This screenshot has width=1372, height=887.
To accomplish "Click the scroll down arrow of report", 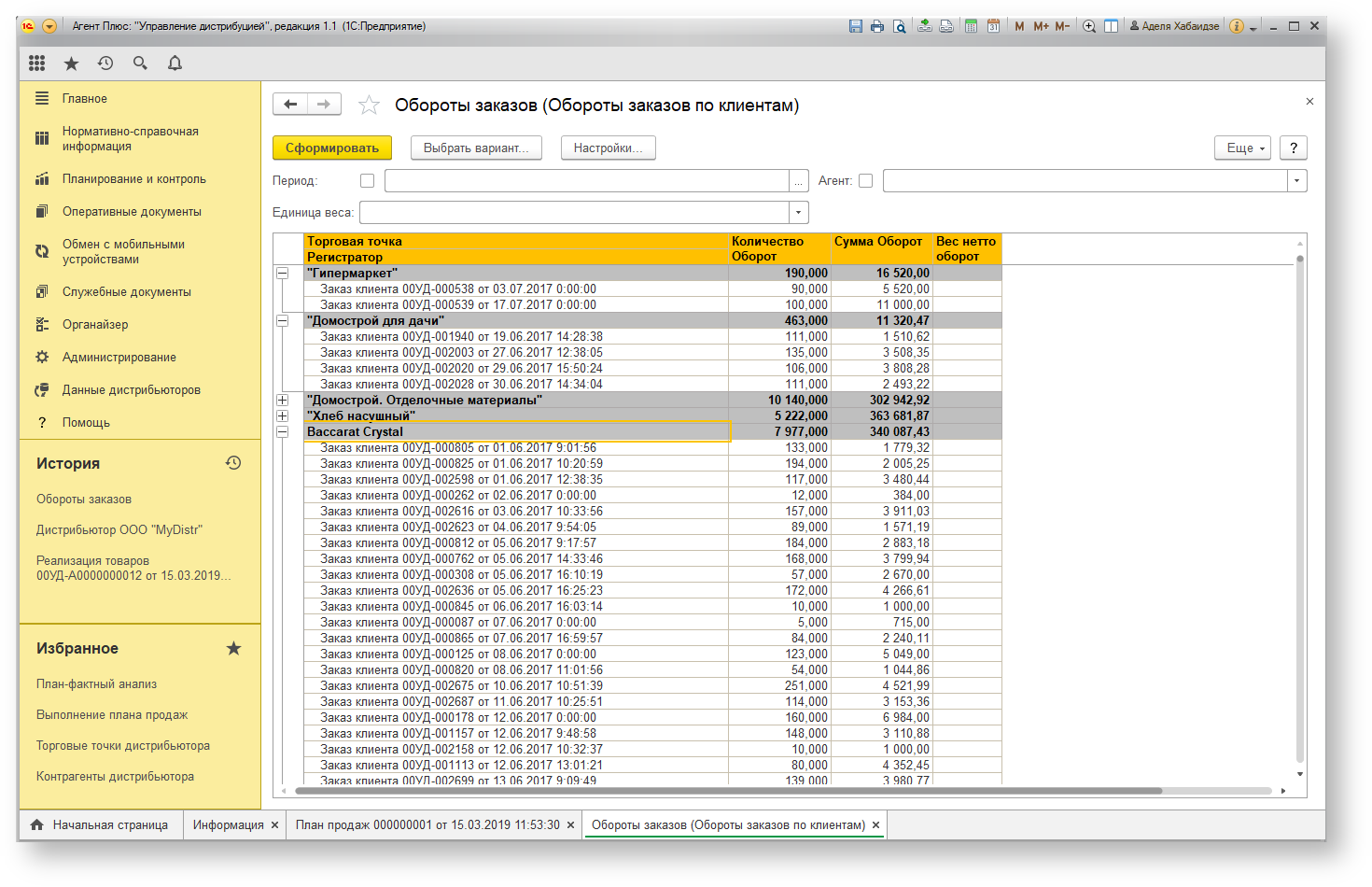I will pyautogui.click(x=1300, y=774).
